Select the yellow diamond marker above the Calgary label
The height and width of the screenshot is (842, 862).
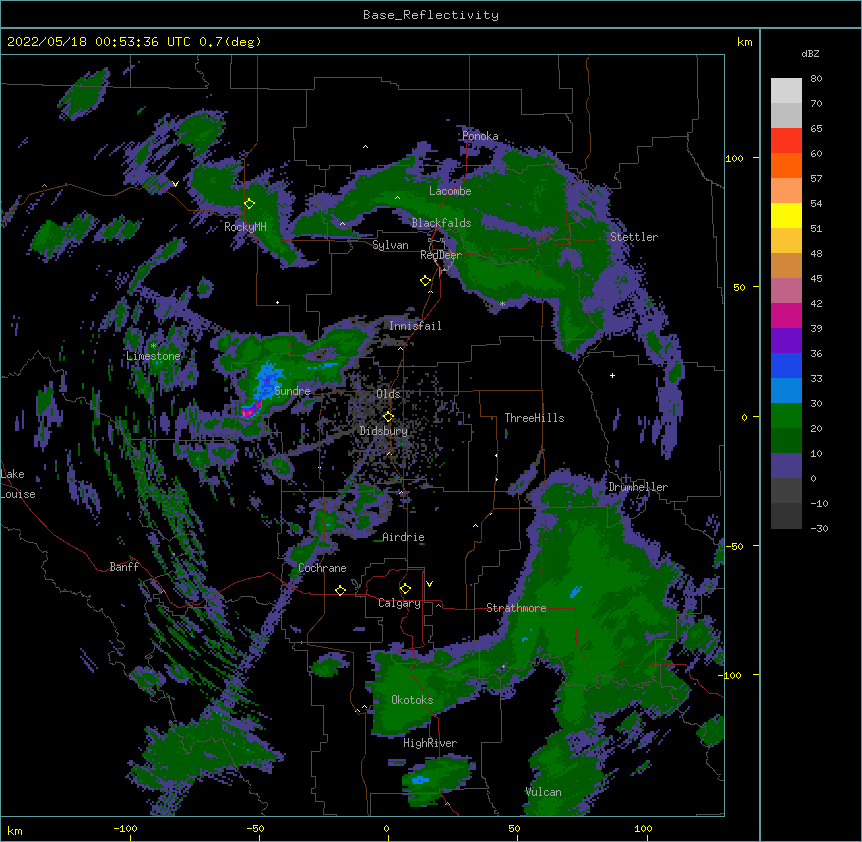[405, 589]
